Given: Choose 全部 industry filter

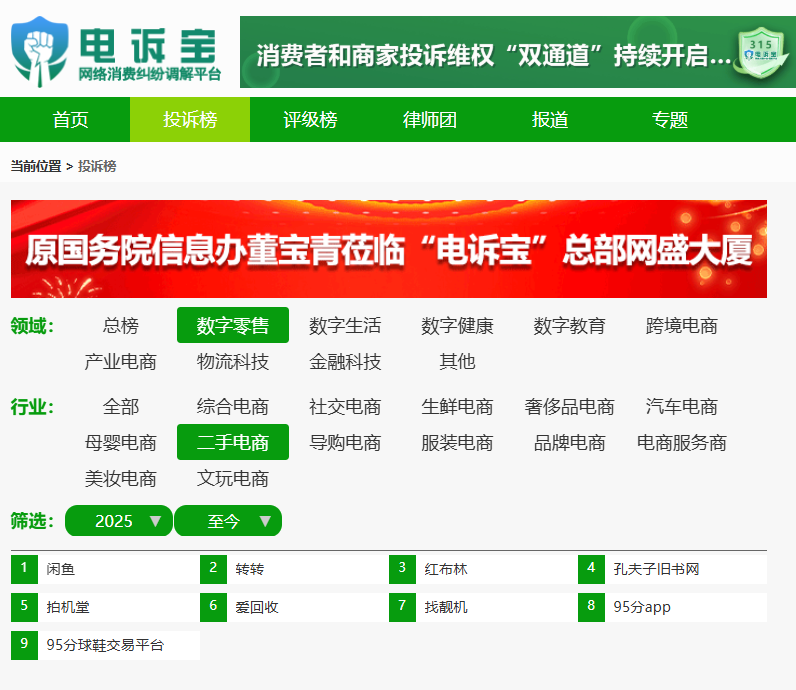Looking at the screenshot, I should [x=121, y=407].
